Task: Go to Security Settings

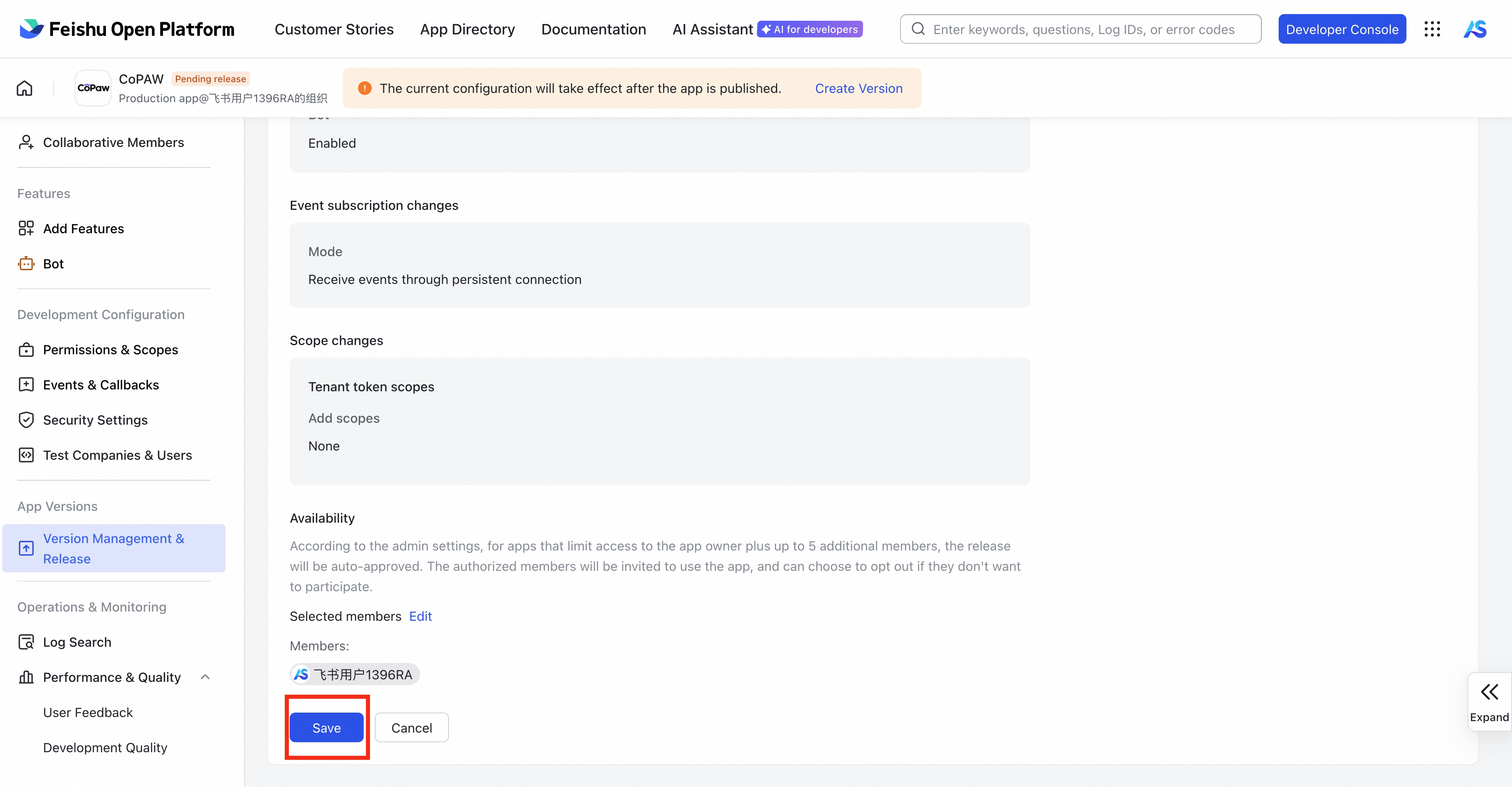Action: tap(95, 420)
